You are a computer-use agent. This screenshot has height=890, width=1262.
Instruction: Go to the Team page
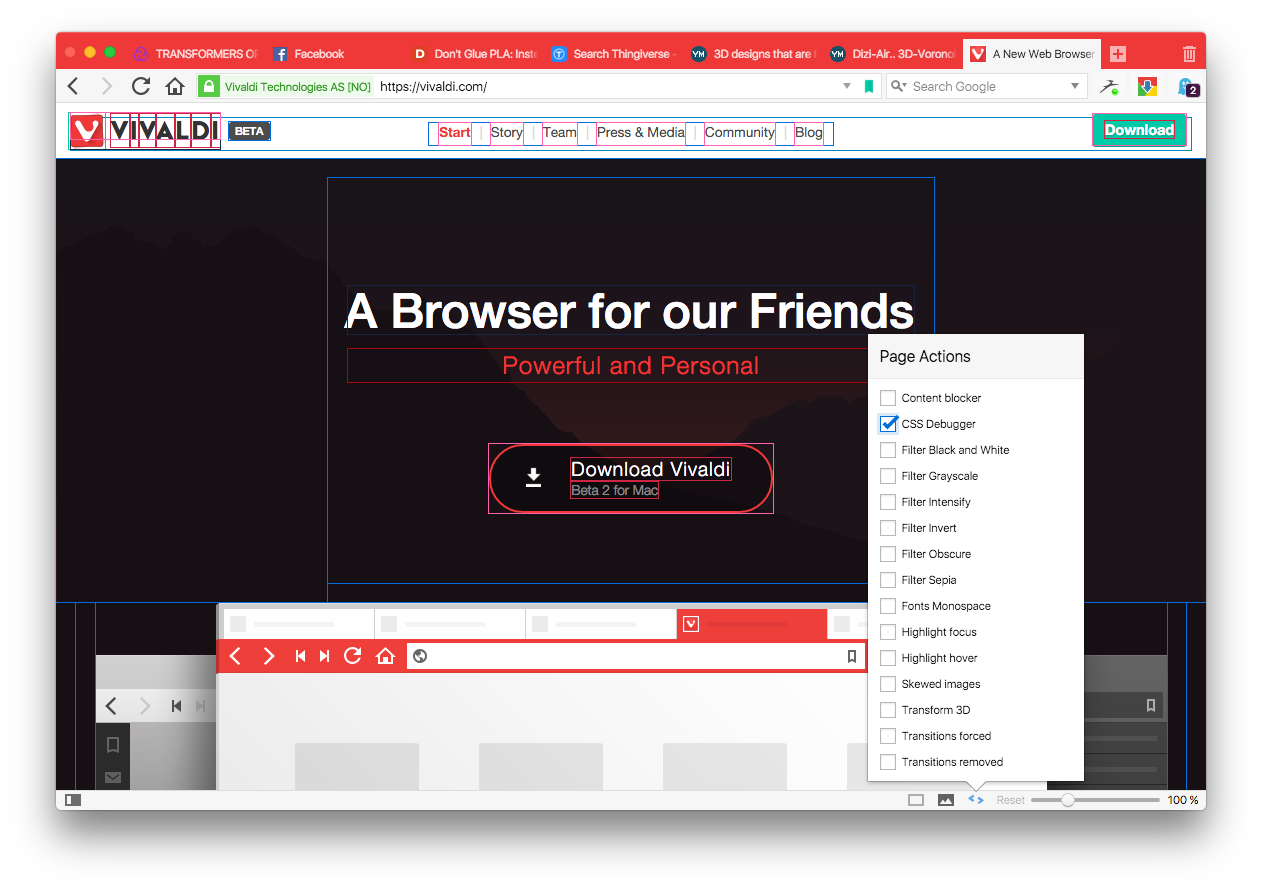(x=560, y=132)
